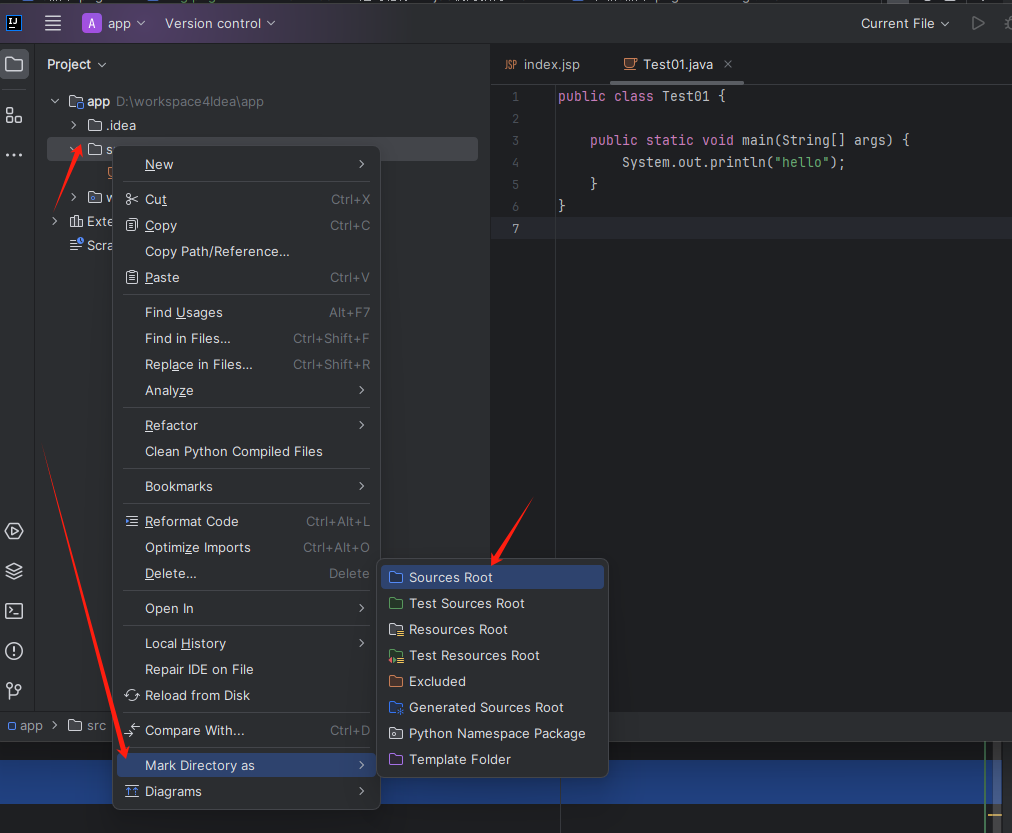Image resolution: width=1012 pixels, height=833 pixels.
Task: Open the Services tool window icon
Action: (14, 531)
